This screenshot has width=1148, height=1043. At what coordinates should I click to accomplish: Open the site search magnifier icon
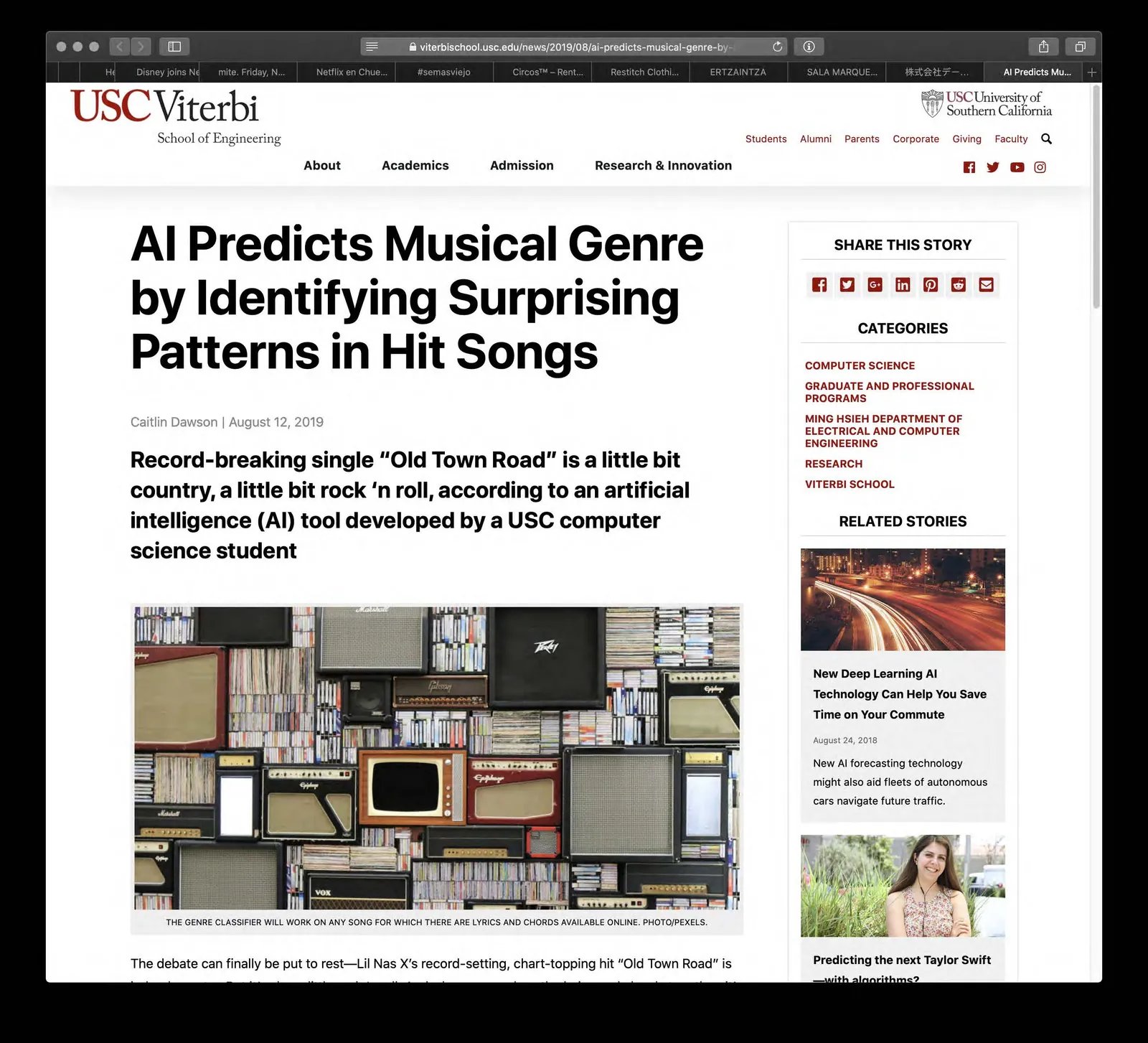click(x=1046, y=139)
